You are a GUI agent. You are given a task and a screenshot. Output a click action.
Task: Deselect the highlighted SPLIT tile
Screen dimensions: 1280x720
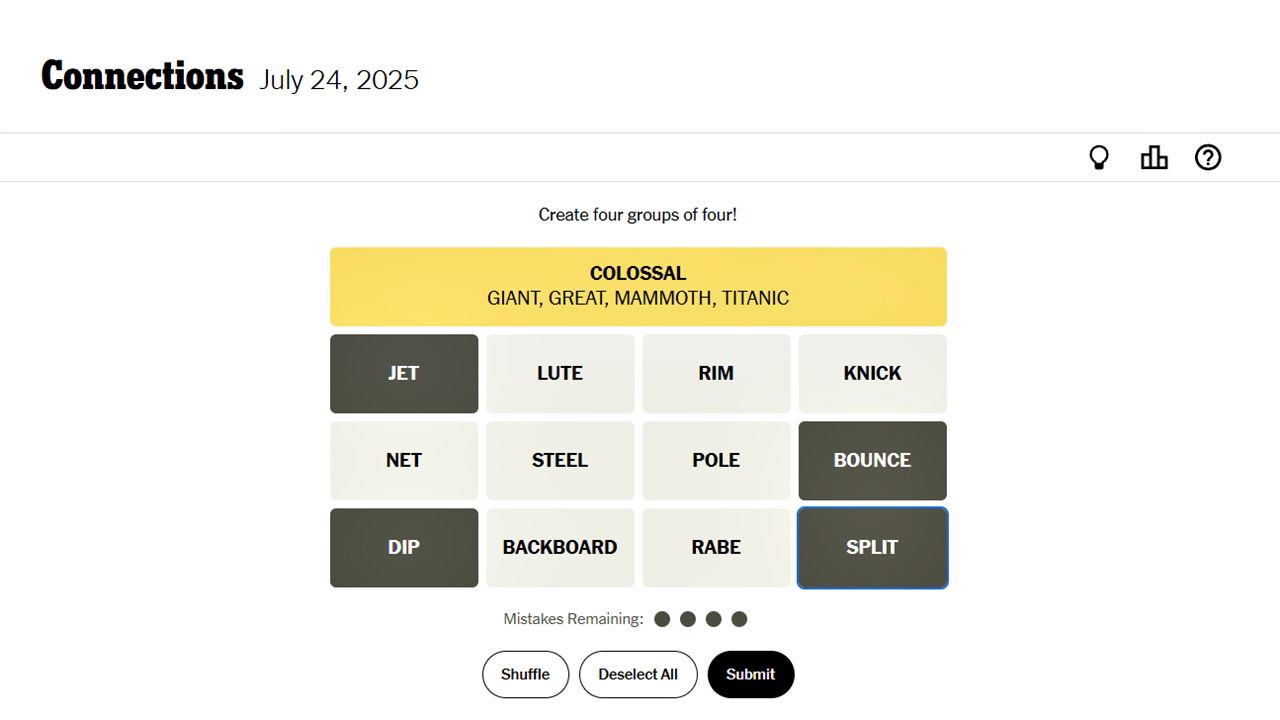(x=872, y=547)
